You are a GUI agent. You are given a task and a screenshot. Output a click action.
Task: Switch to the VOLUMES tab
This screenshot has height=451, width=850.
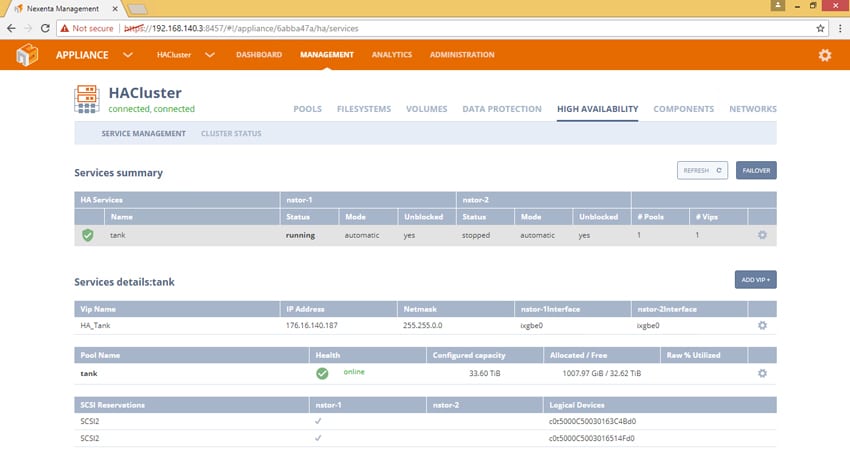coord(427,109)
